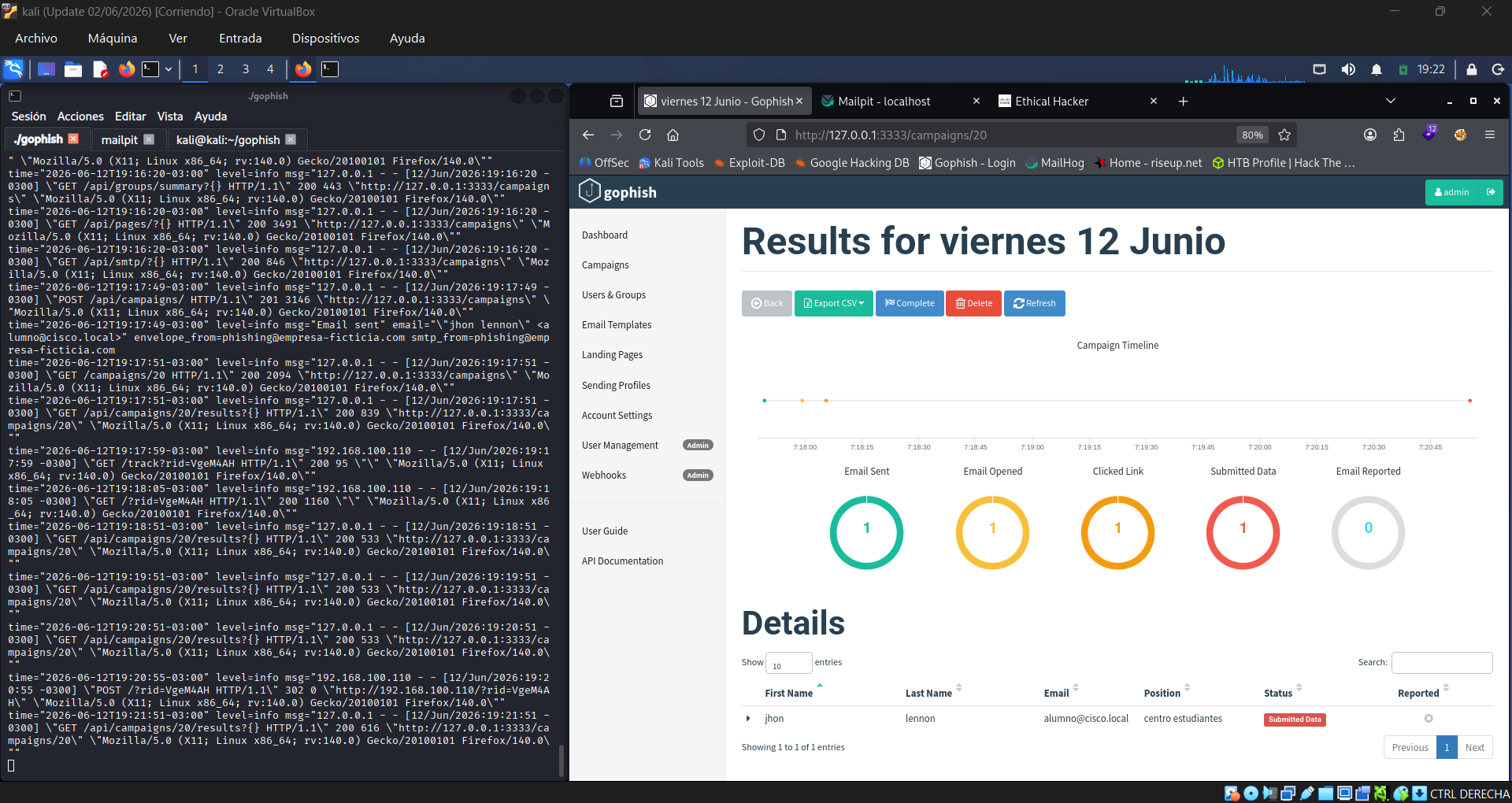Open Landing Pages in Gophish sidebar
The height and width of the screenshot is (803, 1512).
coord(612,355)
